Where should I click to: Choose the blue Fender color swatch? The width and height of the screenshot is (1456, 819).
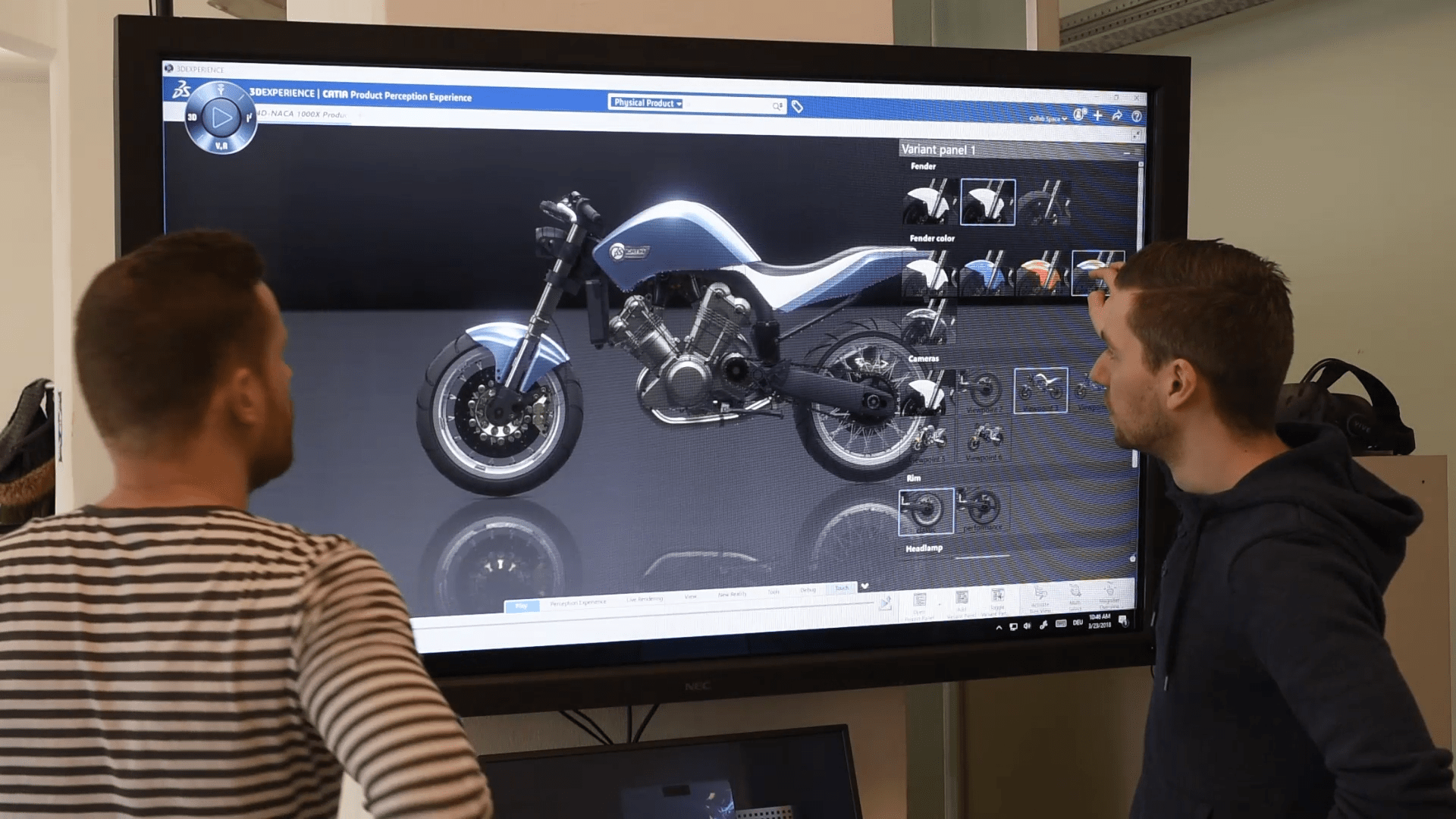(x=985, y=273)
